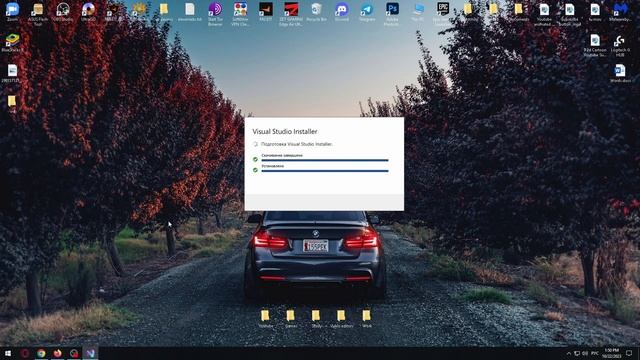Open the Epic Games Launcher shortcut
This screenshot has width=640, height=360.
[443, 13]
